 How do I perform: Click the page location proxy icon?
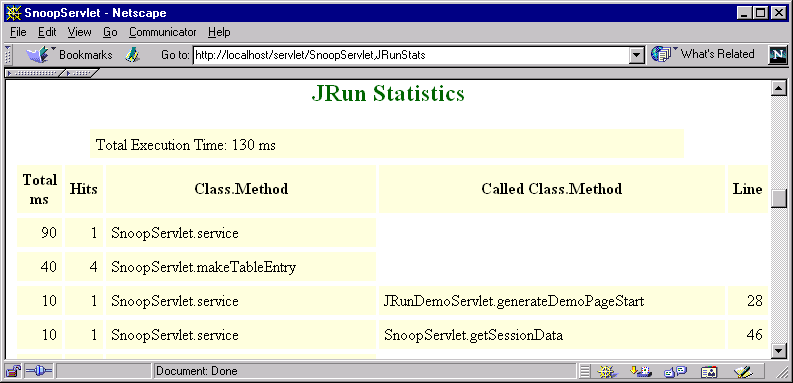coord(132,55)
